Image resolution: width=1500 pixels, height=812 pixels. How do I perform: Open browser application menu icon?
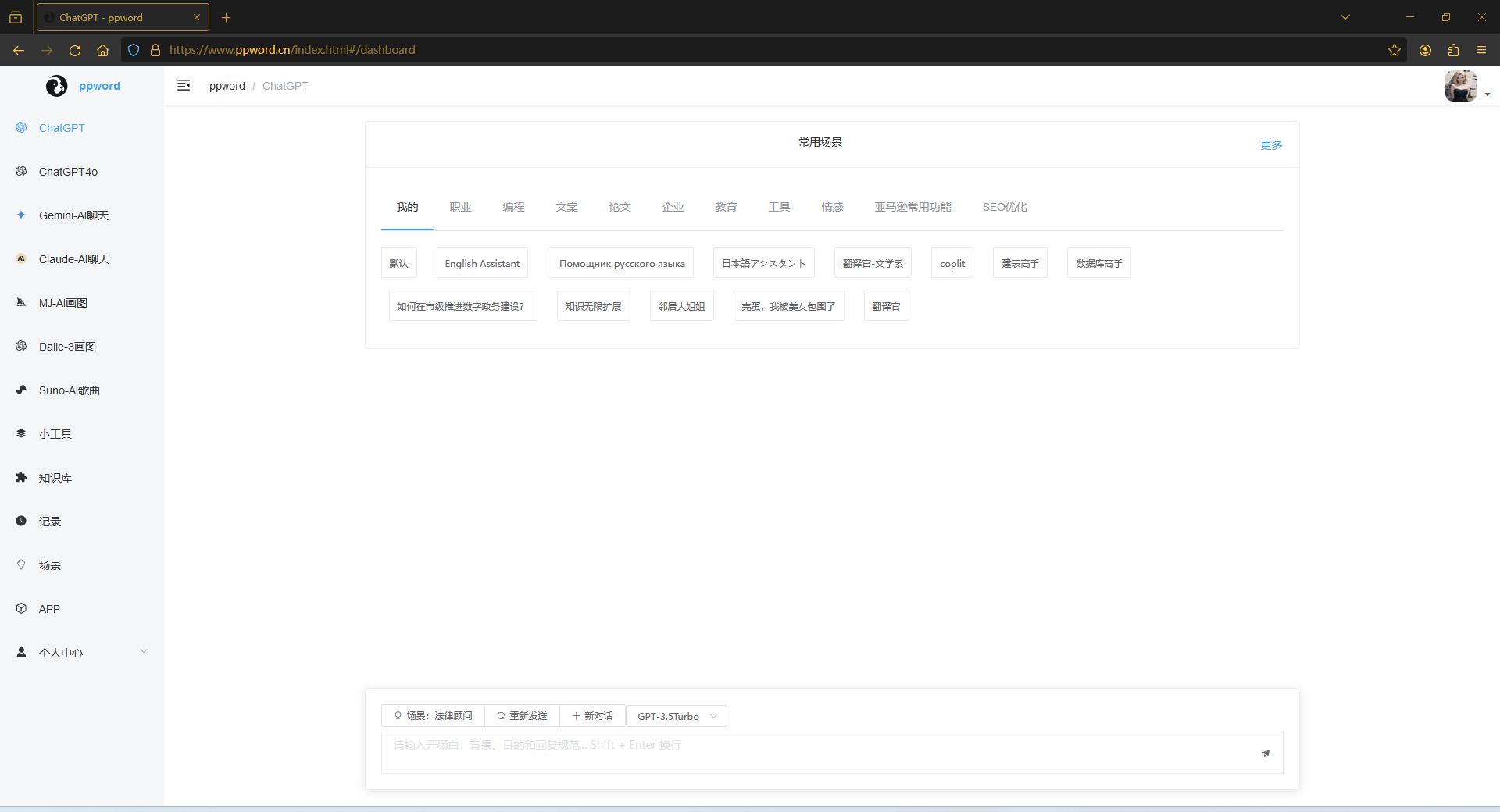pyautogui.click(x=1481, y=50)
